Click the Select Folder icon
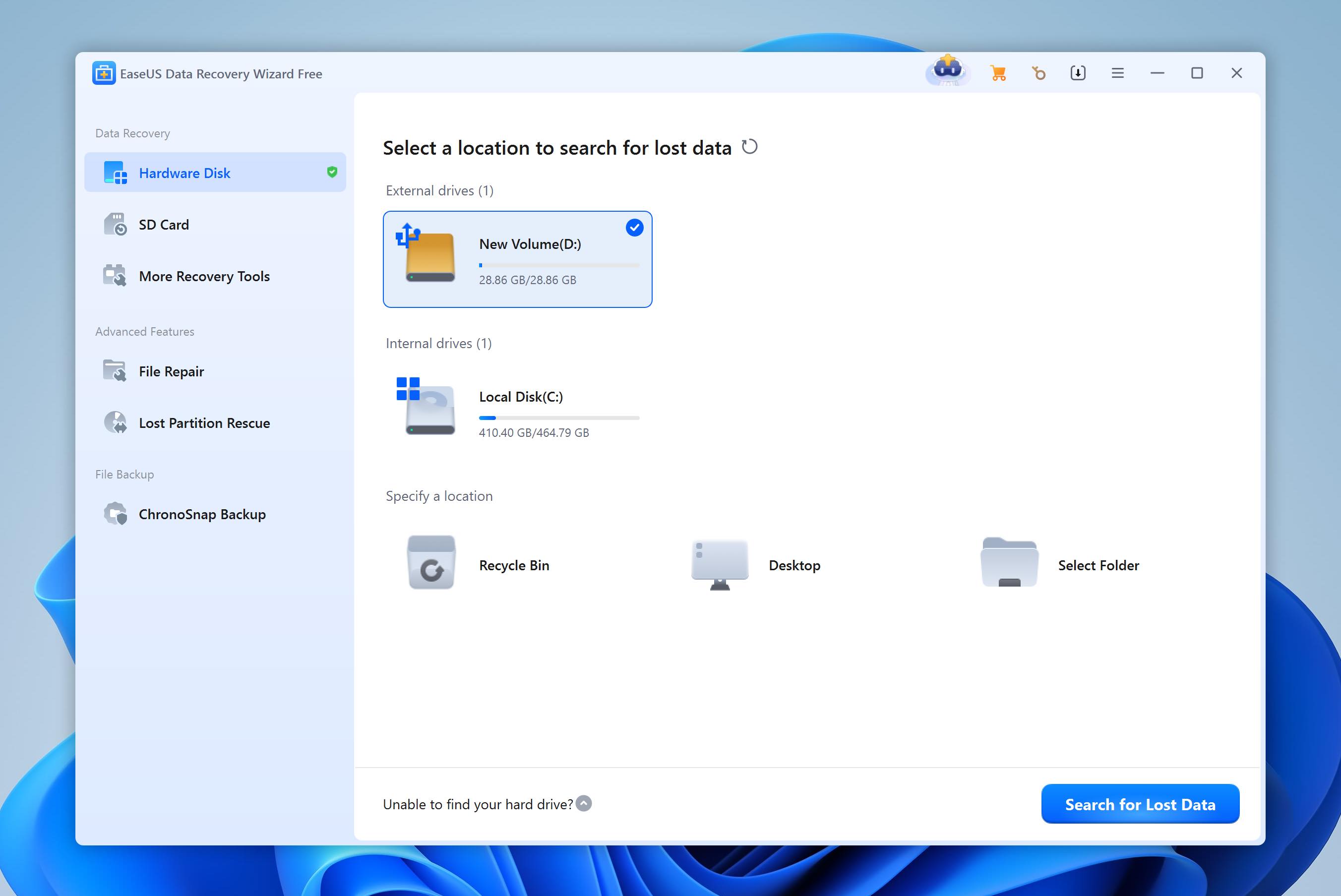Image resolution: width=1341 pixels, height=896 pixels. [x=1009, y=562]
